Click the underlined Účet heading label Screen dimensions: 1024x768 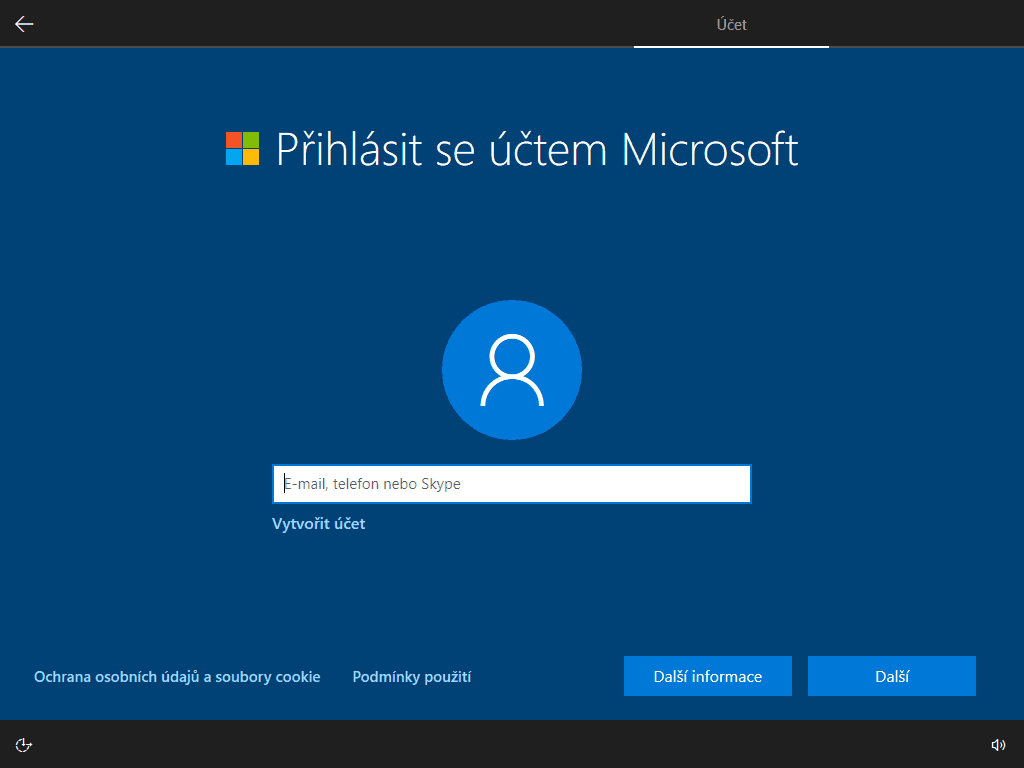point(731,24)
